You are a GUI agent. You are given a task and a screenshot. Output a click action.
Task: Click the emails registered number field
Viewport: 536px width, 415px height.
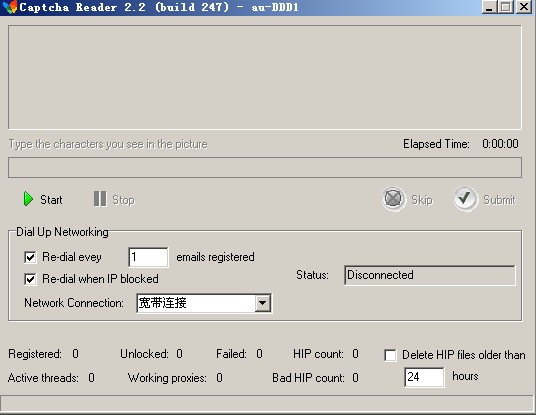pos(148,257)
